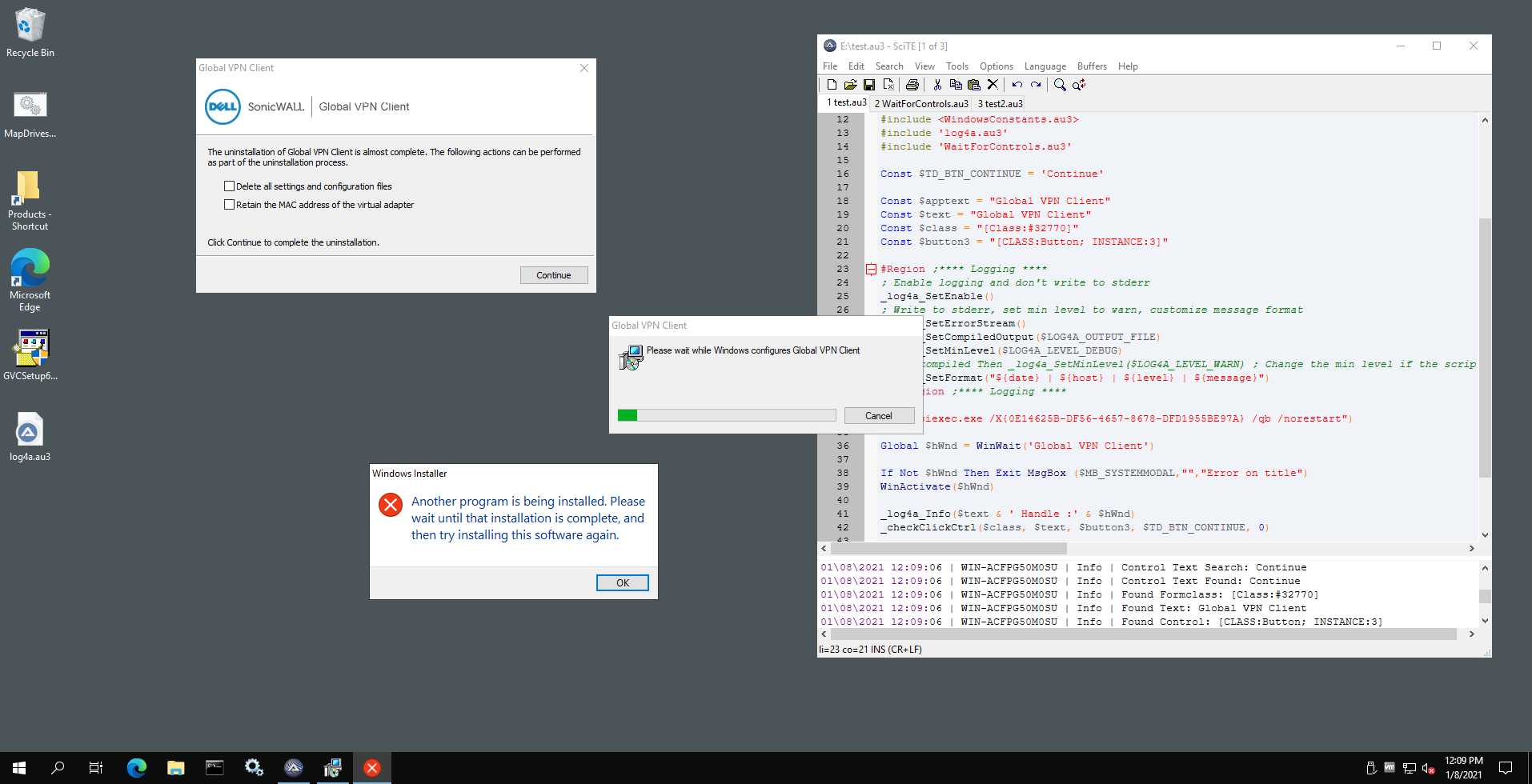Open the Help menu in SciTE
This screenshot has width=1532, height=784.
1128,66
